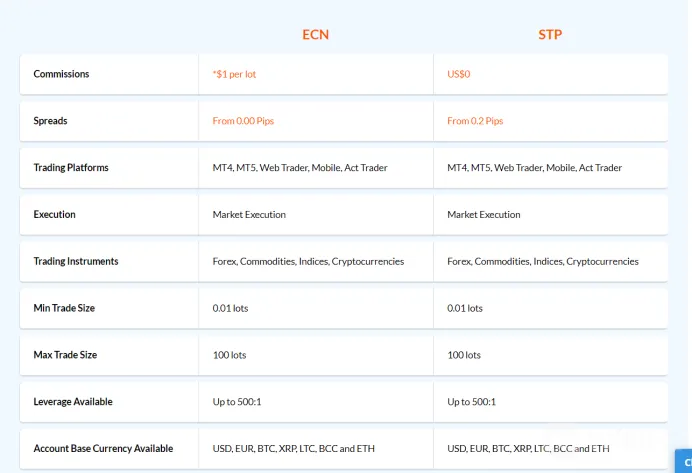Viewport: 692px width, 473px height.
Task: Open the blue chat widget button
Action: click(684, 461)
